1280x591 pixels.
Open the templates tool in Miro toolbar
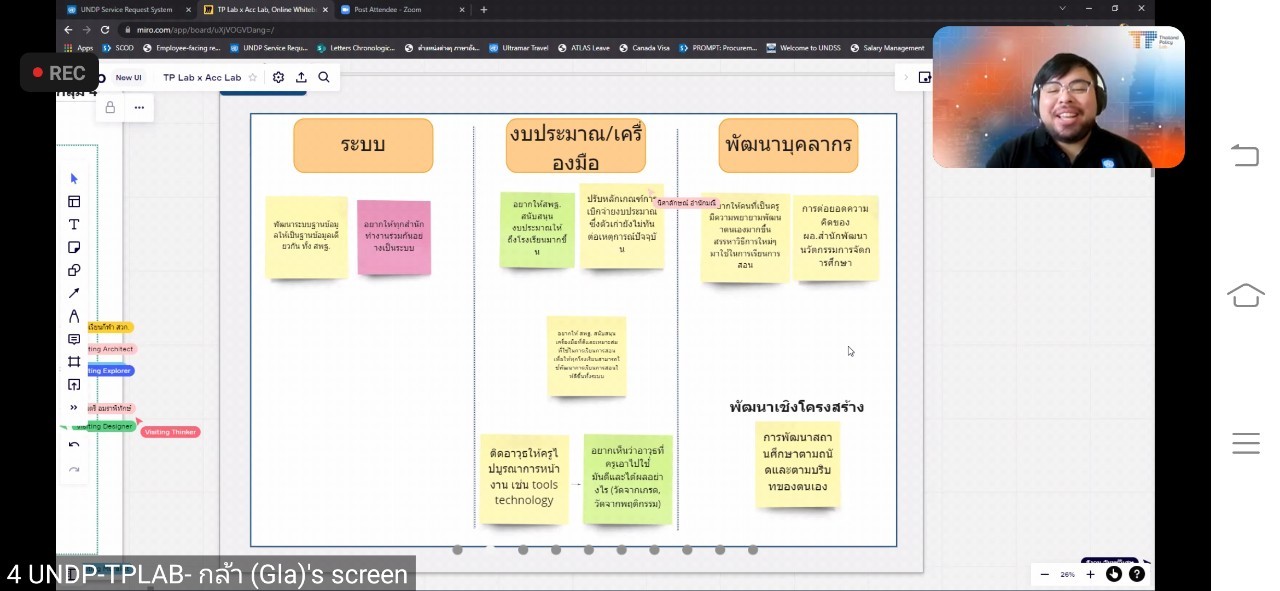point(74,201)
